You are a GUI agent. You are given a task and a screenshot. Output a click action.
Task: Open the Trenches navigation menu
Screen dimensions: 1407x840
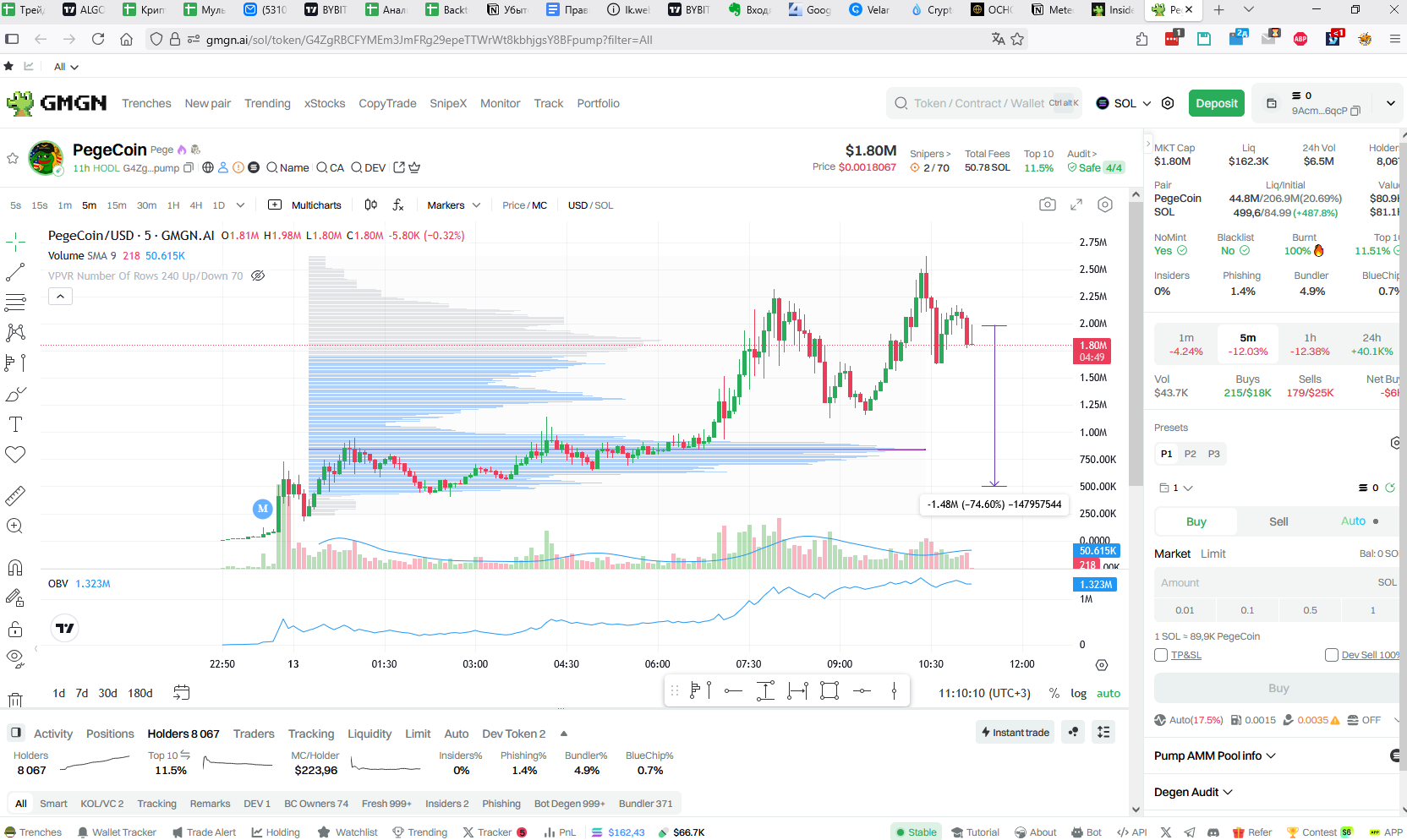pyautogui.click(x=146, y=103)
